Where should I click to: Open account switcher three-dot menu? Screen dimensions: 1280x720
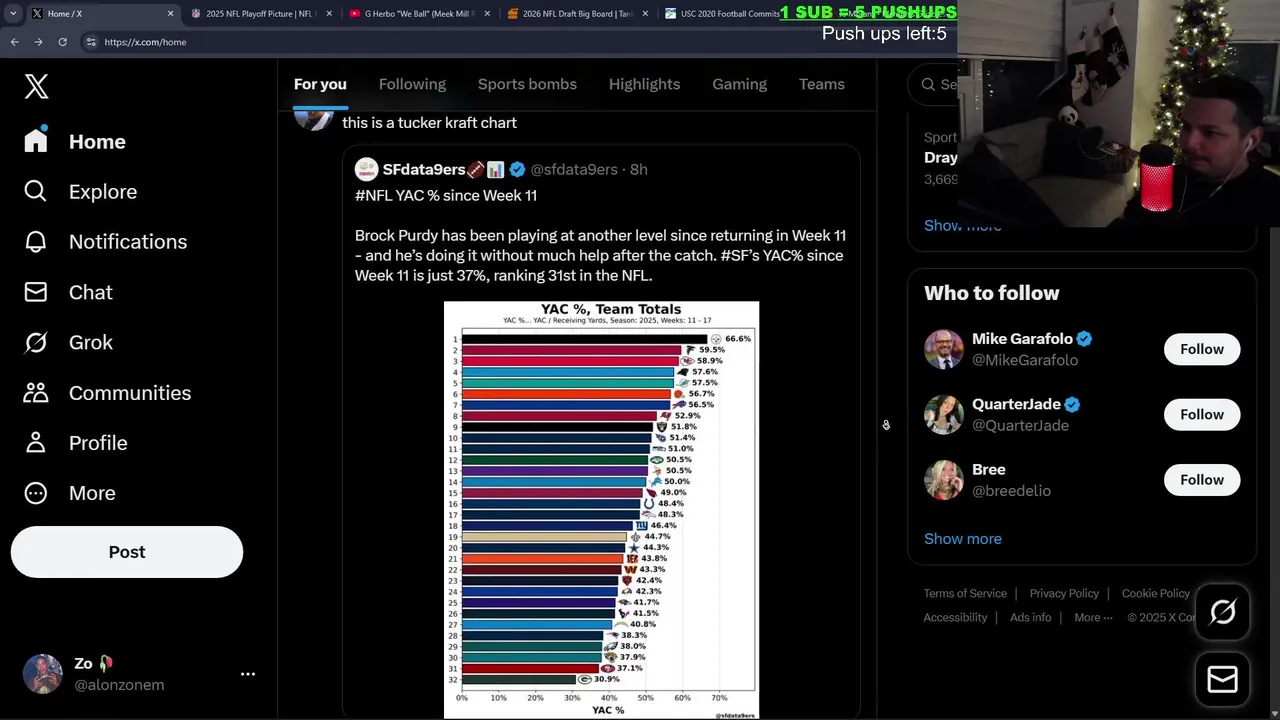click(x=248, y=674)
